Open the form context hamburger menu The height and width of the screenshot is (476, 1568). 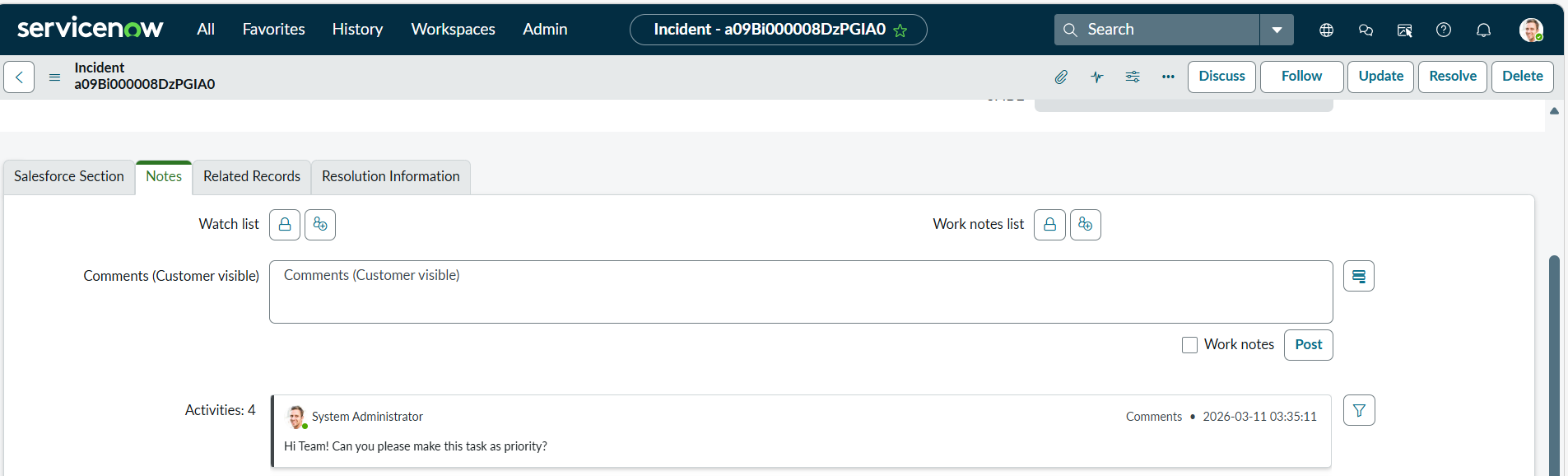coord(54,77)
